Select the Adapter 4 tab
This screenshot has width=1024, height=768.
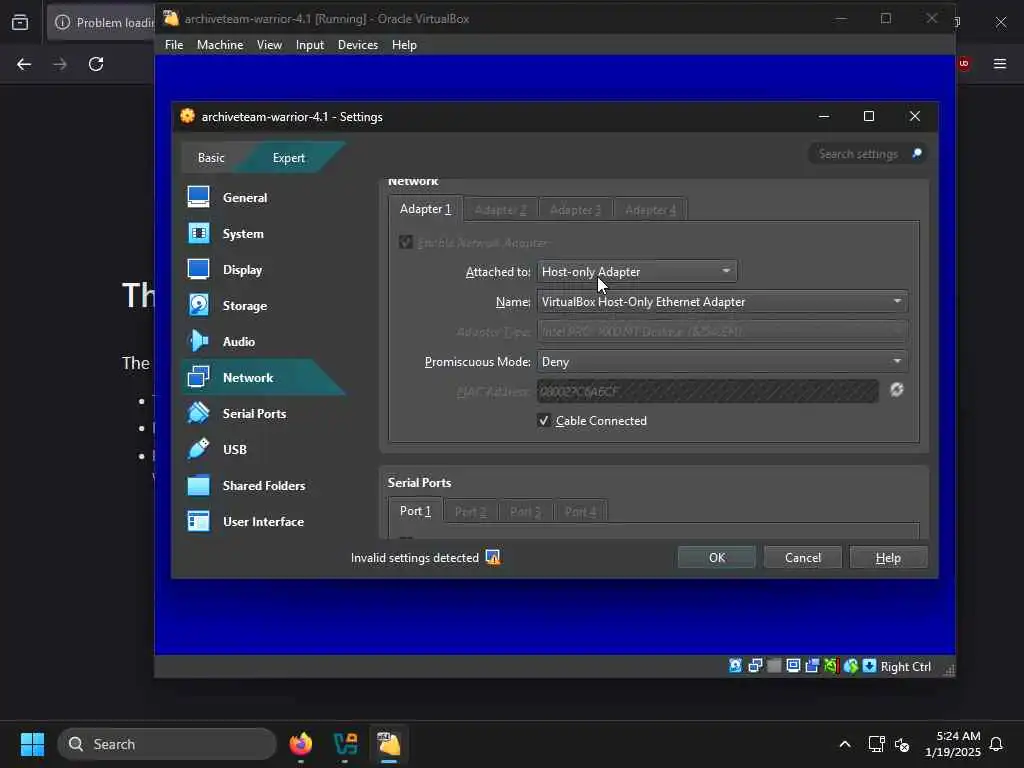[650, 210]
